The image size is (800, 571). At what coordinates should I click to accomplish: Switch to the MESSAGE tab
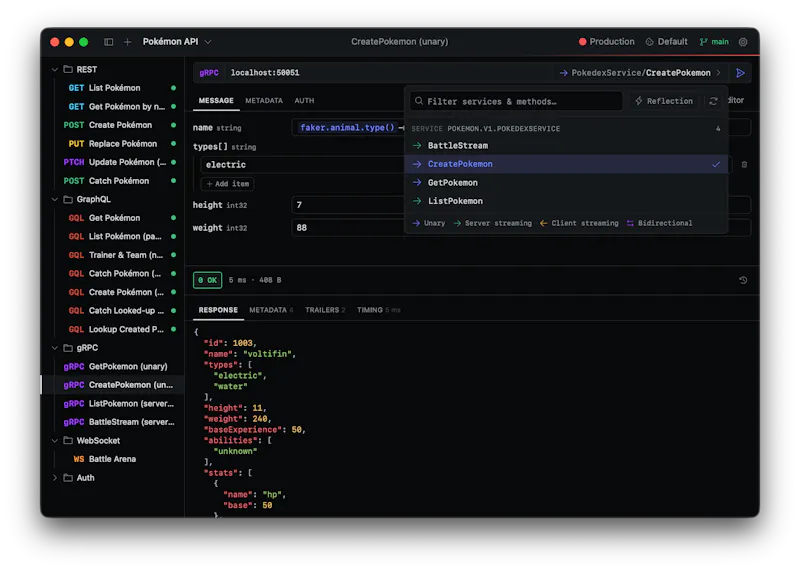pos(216,101)
